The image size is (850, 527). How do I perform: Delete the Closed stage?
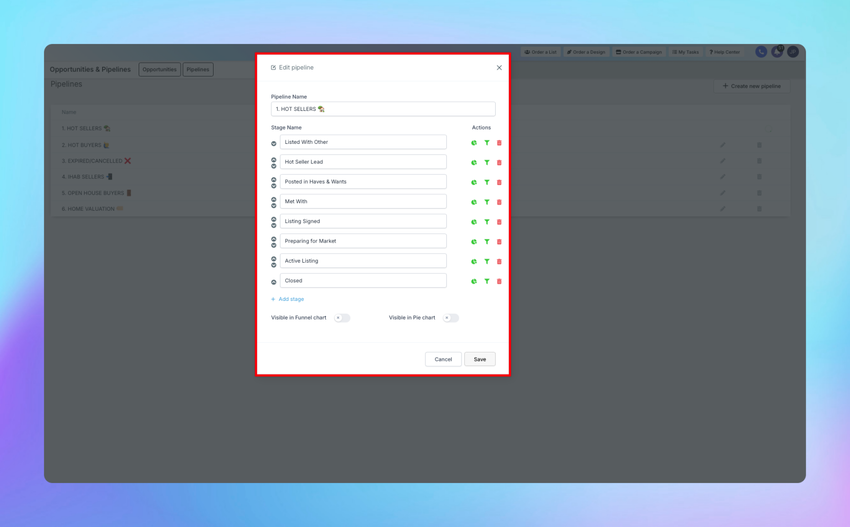pos(499,281)
